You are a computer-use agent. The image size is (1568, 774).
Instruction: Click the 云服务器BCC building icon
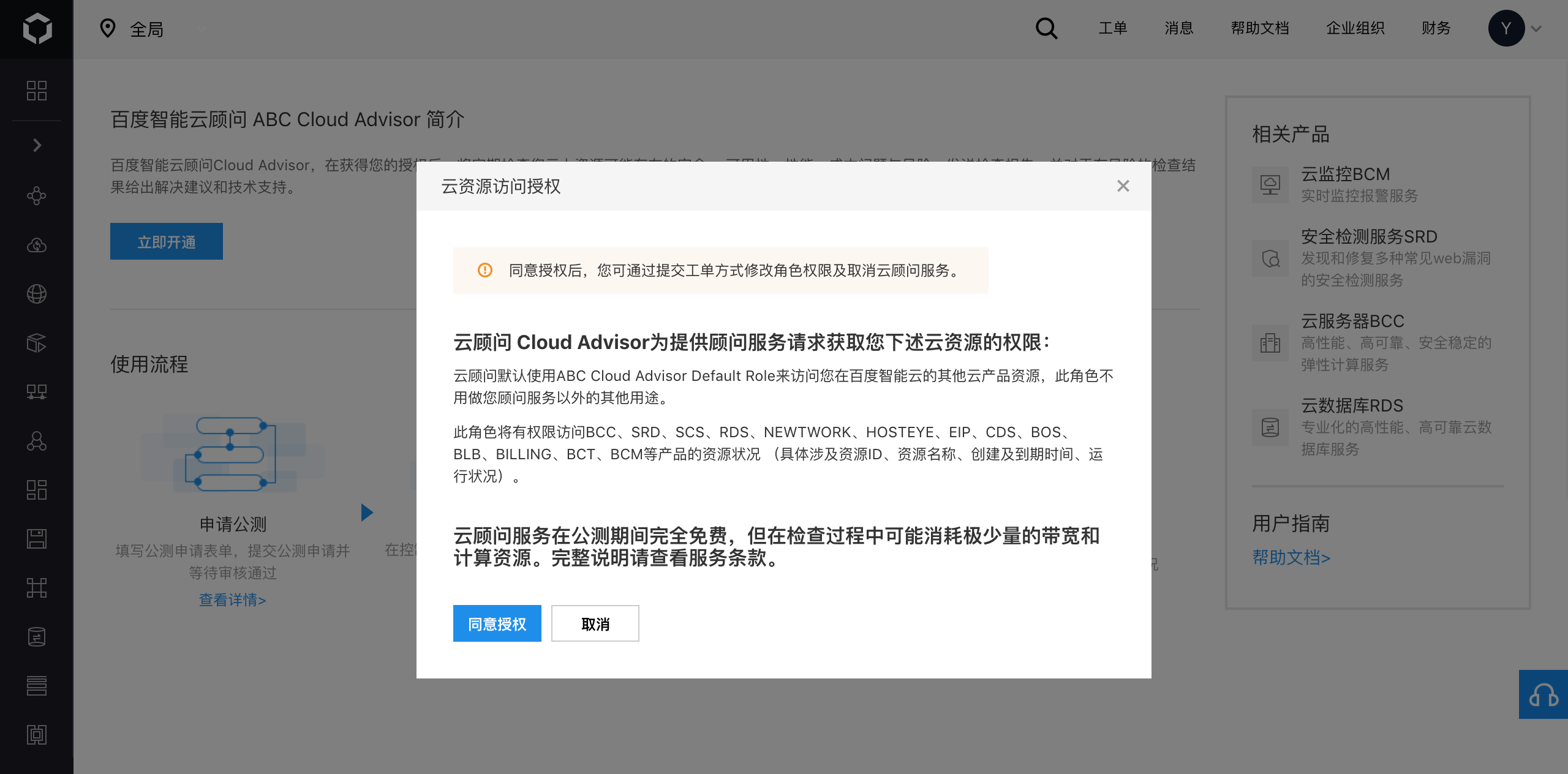[x=1270, y=343]
